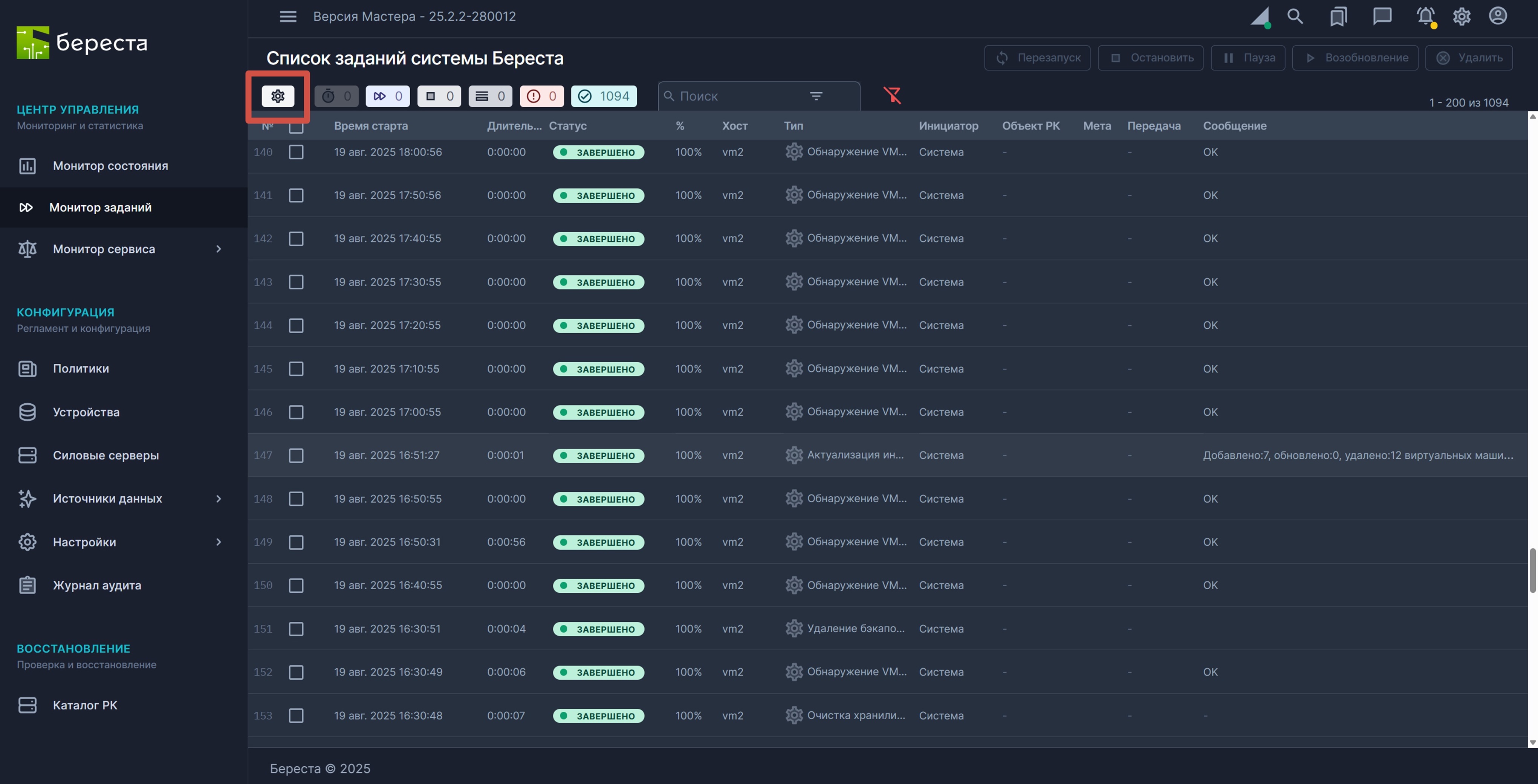
Task: Open the chat messages icon
Action: (x=1382, y=16)
